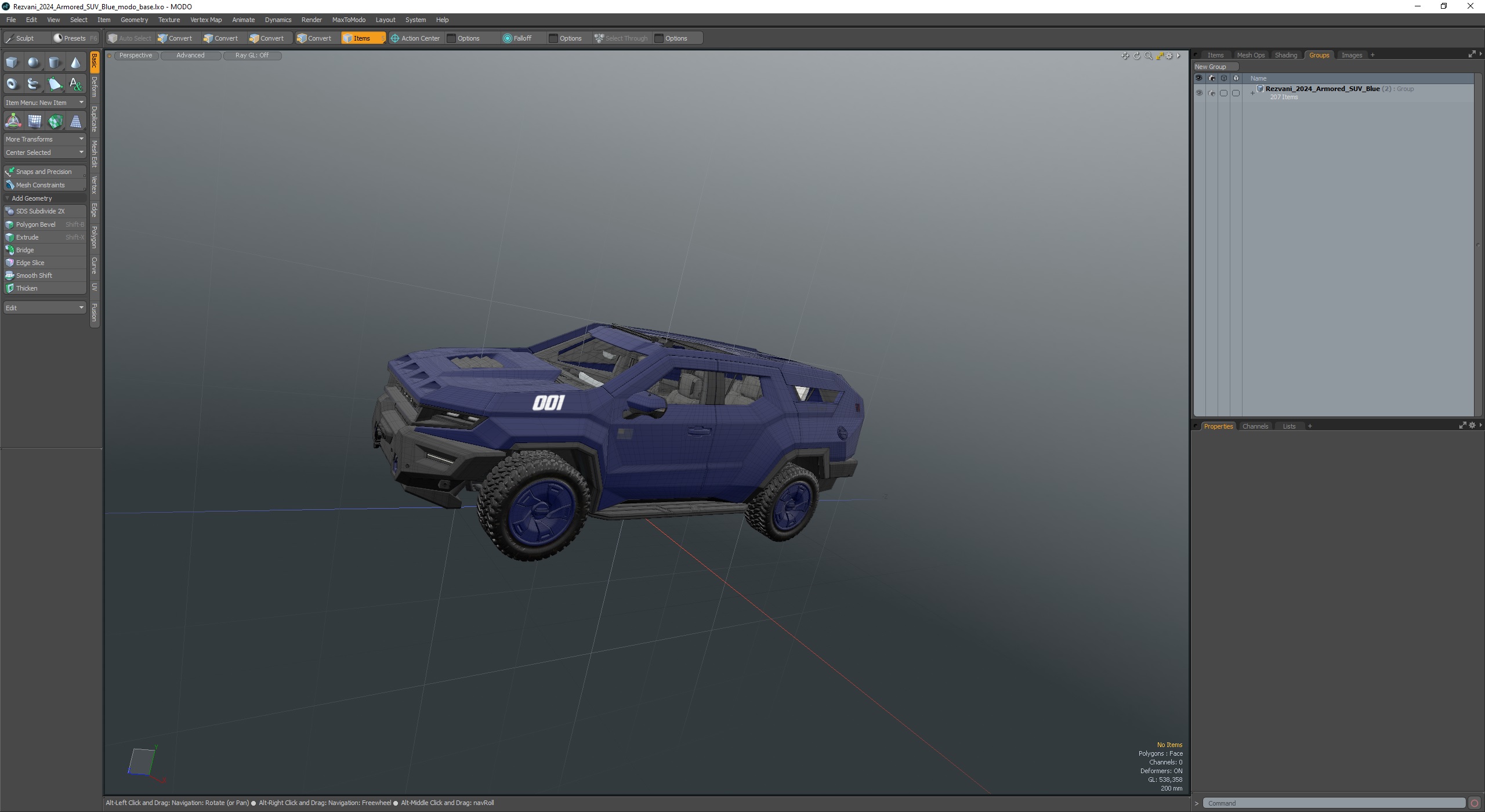This screenshot has width=1485, height=812.
Task: Click the Edge Slice button
Action: pyautogui.click(x=45, y=263)
